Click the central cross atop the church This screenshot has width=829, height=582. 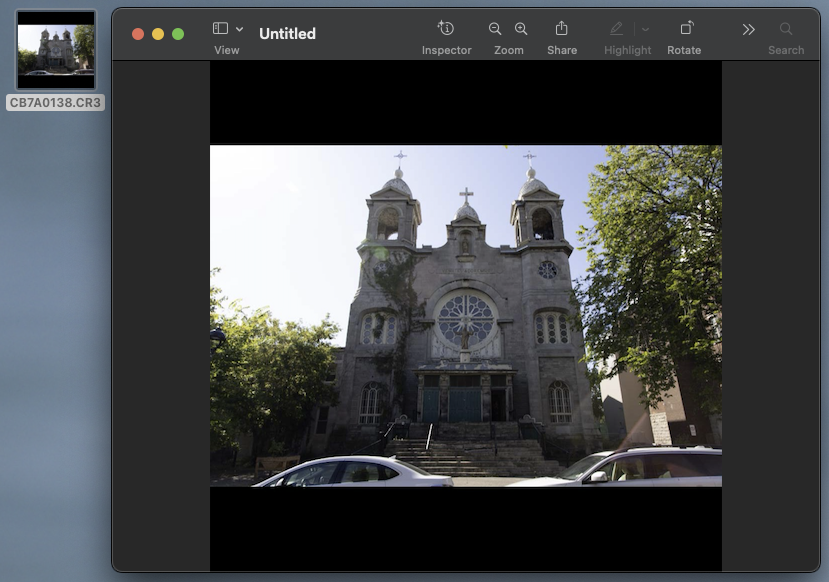466,194
